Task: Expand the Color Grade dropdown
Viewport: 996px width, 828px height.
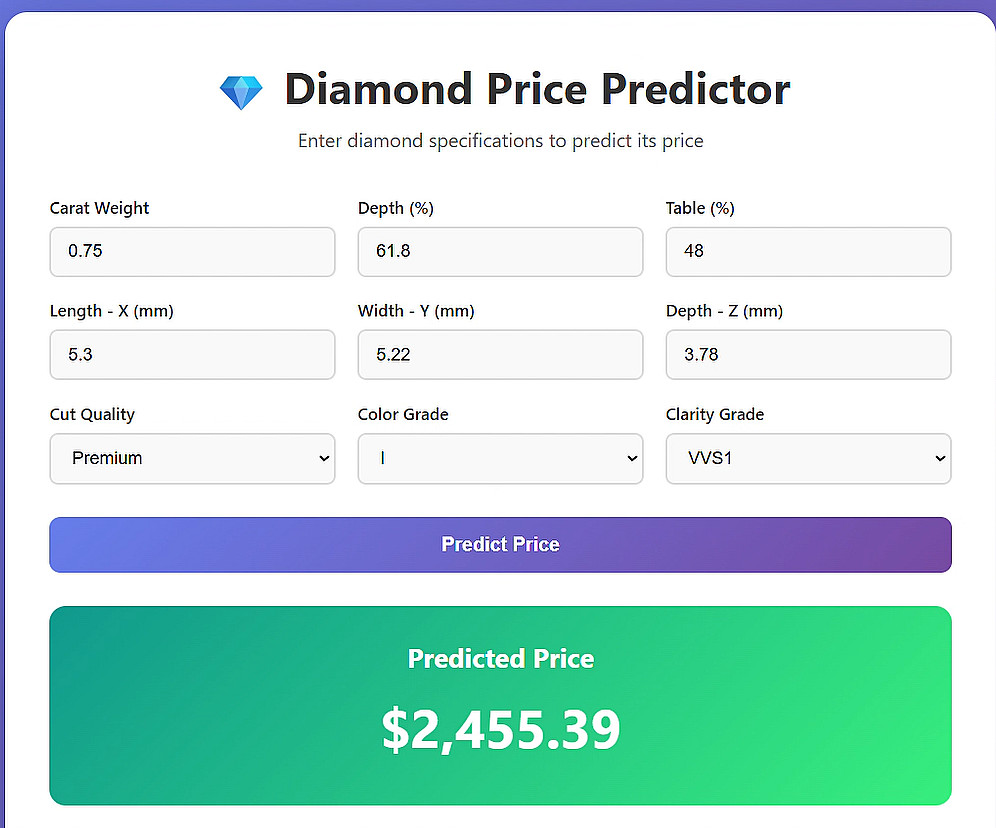Action: coord(500,458)
